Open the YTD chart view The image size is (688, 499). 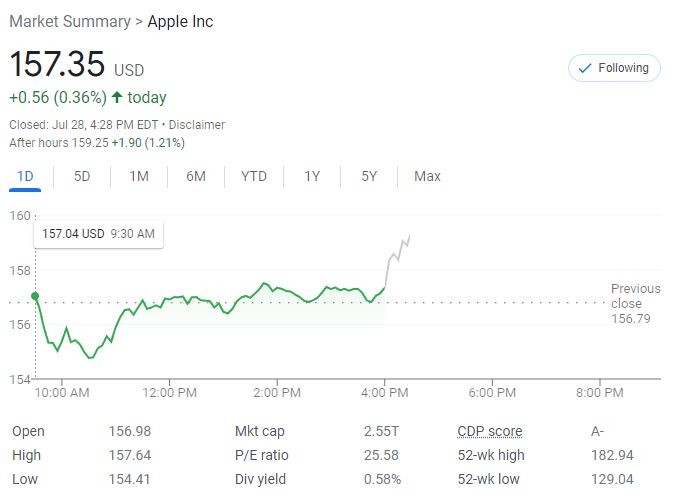click(254, 176)
